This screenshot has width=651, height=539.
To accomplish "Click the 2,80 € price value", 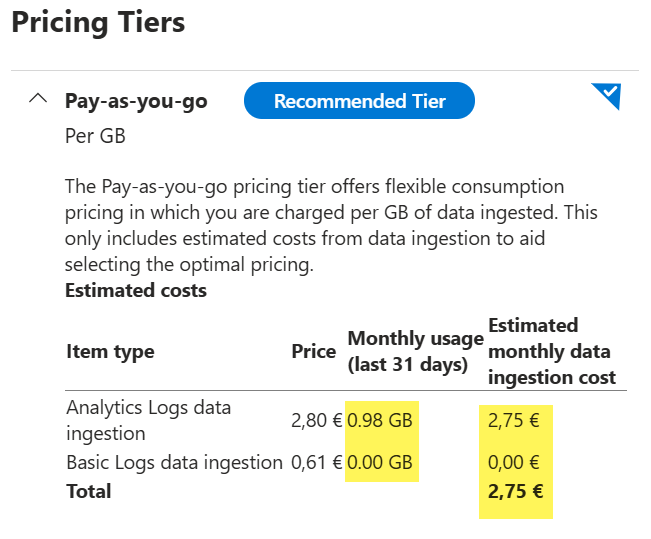I will tap(316, 420).
